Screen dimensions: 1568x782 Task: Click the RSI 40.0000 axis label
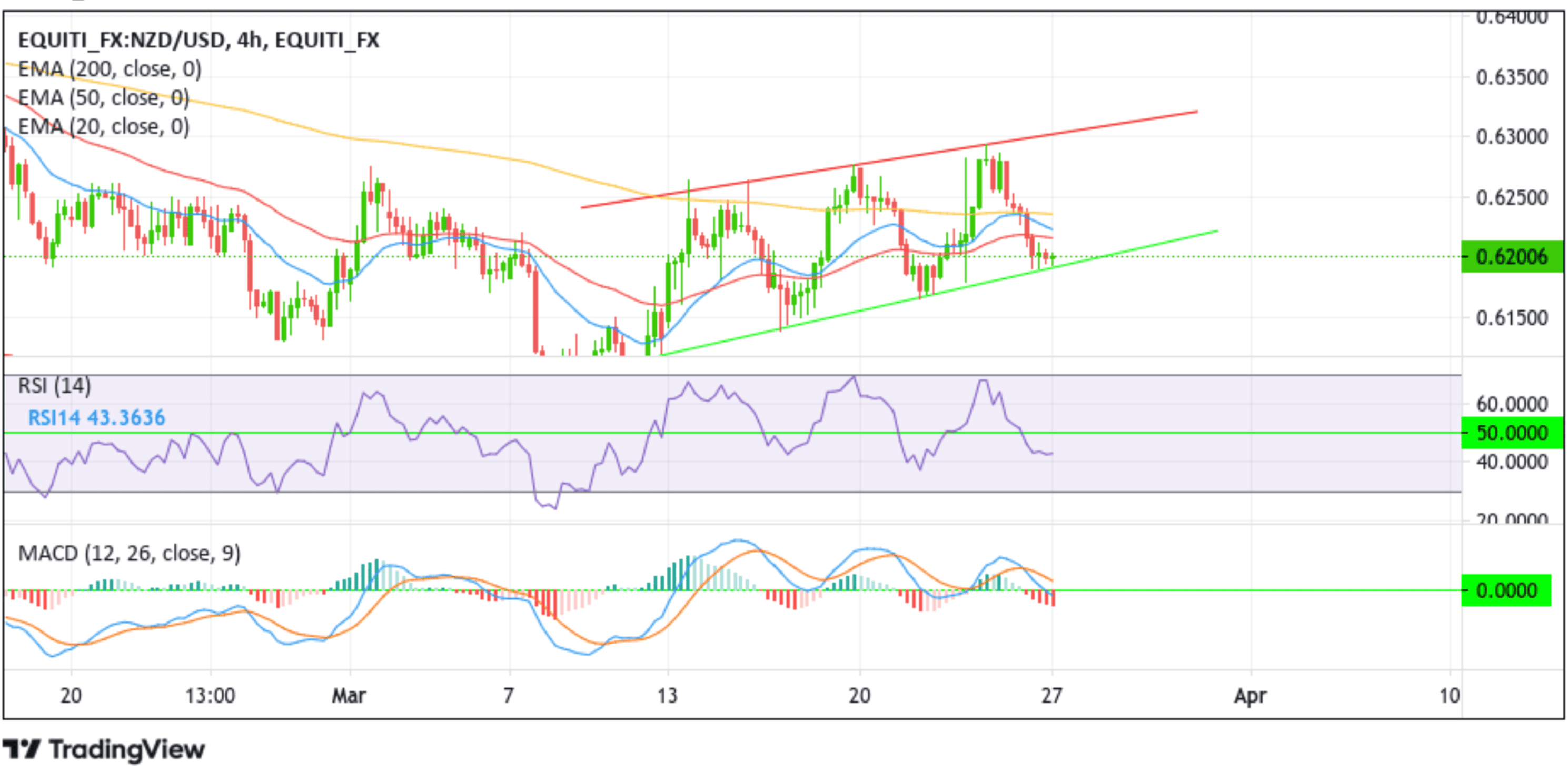tap(1512, 462)
